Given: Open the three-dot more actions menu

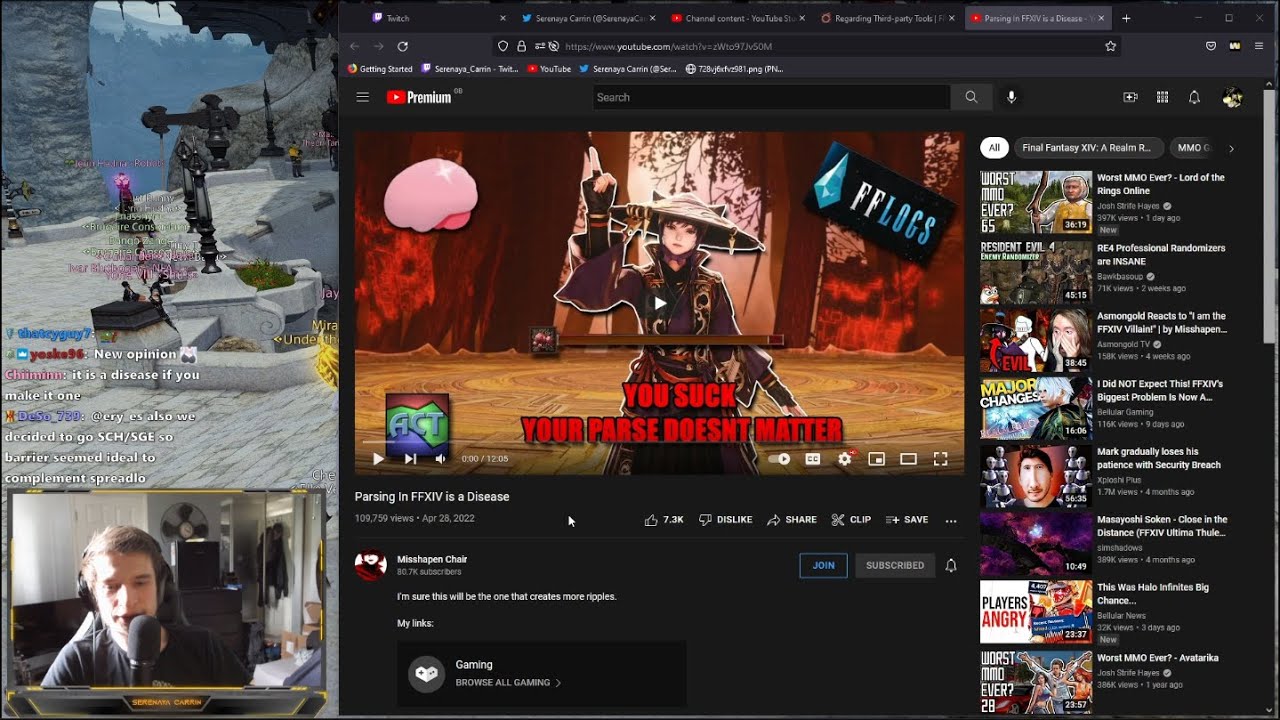Looking at the screenshot, I should pyautogui.click(x=951, y=520).
